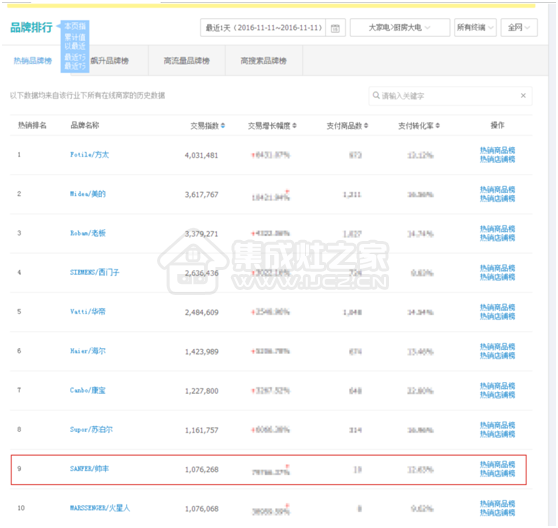Click the 品牌排行 page heading
The height and width of the screenshot is (528, 558).
coord(31,27)
